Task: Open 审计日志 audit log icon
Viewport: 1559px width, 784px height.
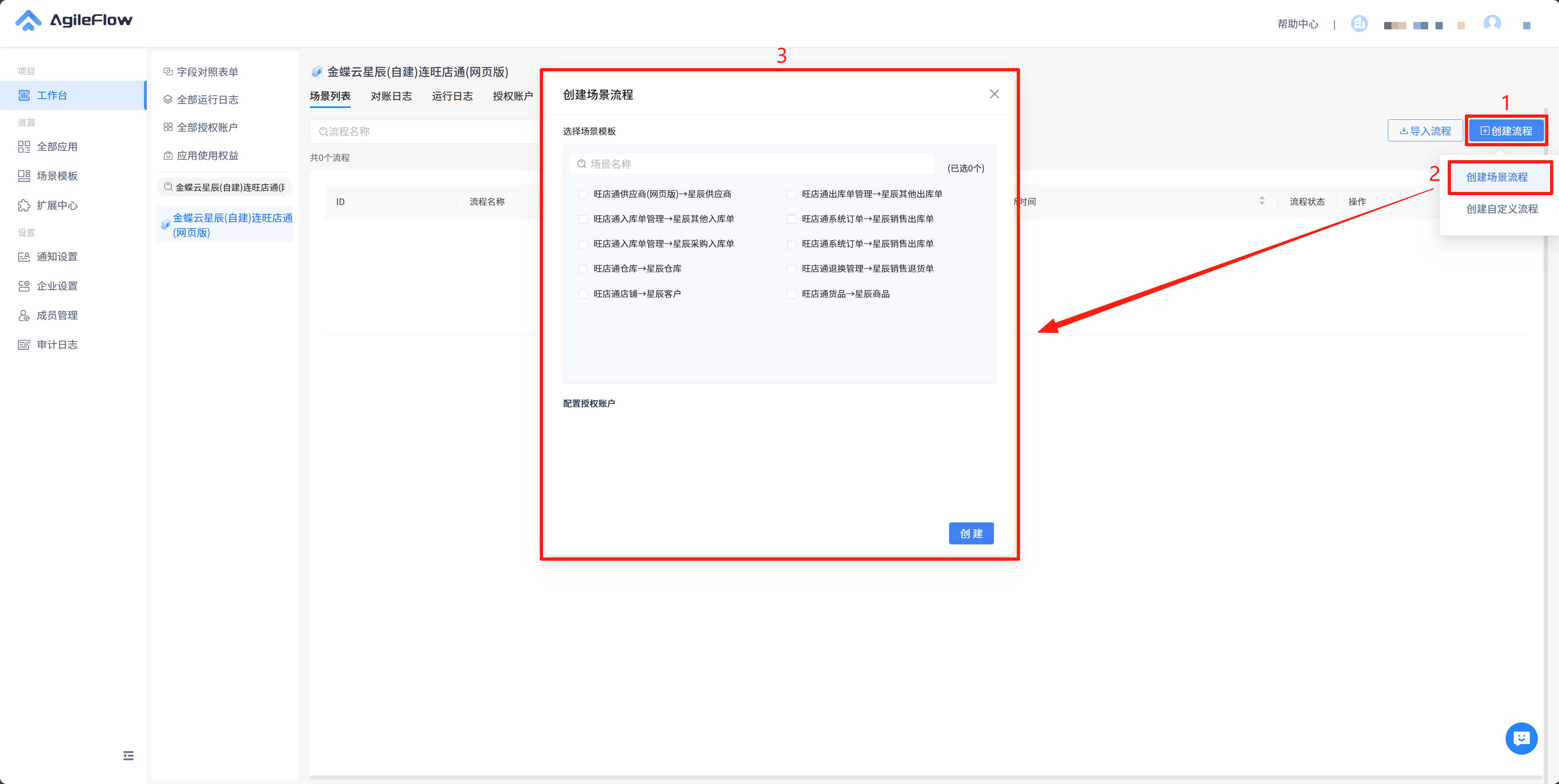Action: [24, 345]
